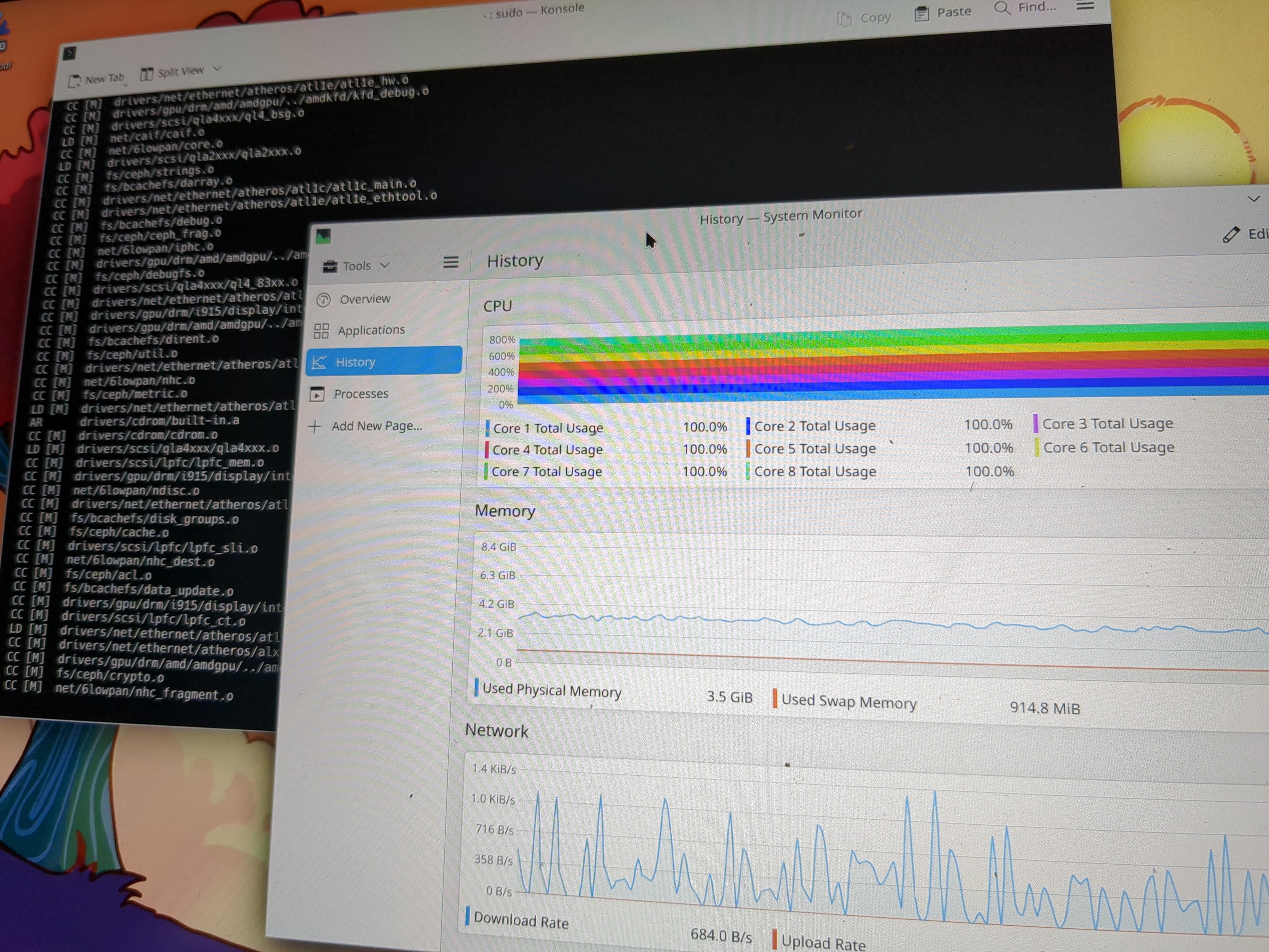Click the Core 1 Total Usage color swatch

click(x=488, y=427)
